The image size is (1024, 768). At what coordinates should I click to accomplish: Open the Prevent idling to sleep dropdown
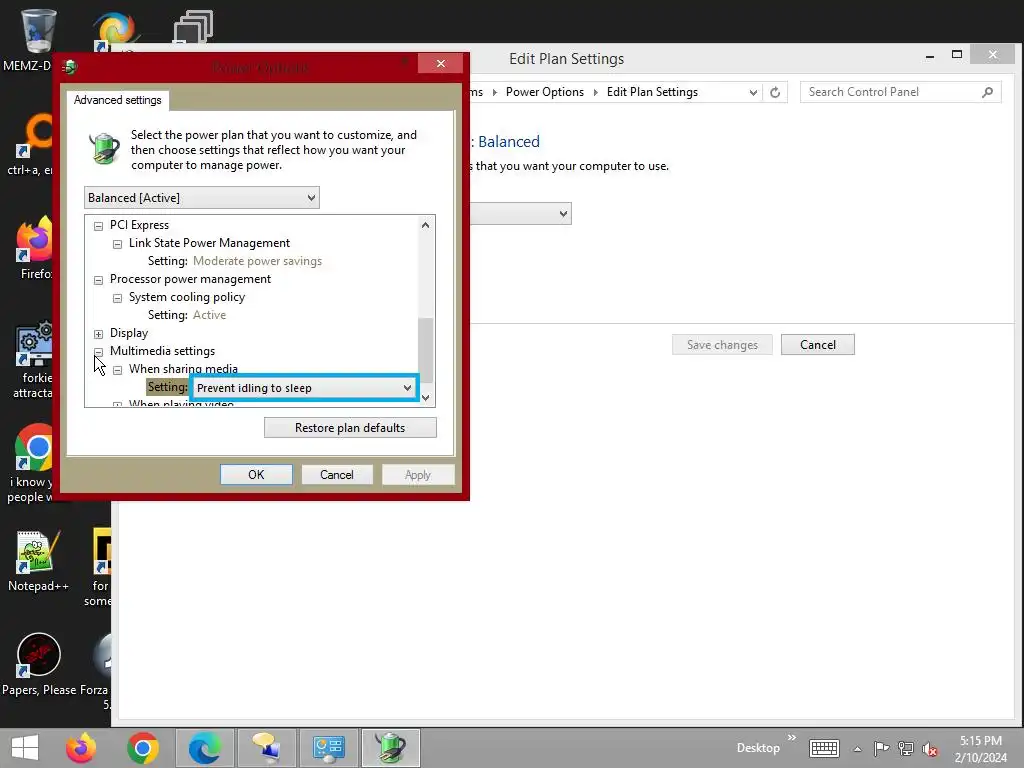pos(304,388)
